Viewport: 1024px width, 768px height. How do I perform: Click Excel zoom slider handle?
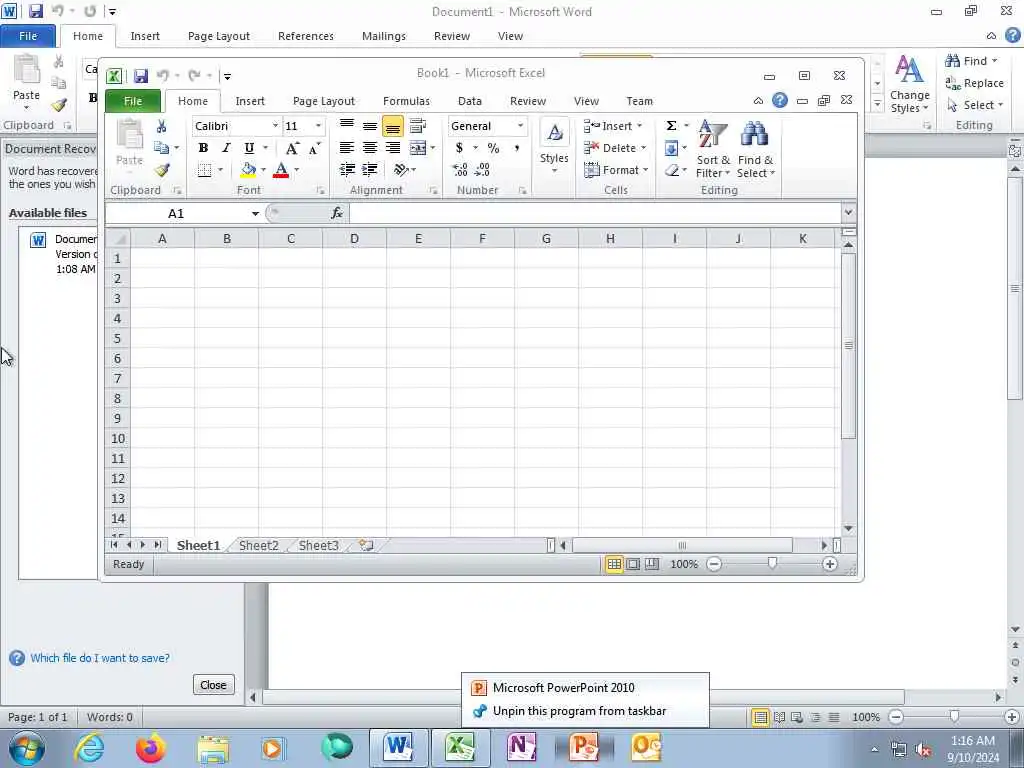pyautogui.click(x=772, y=564)
